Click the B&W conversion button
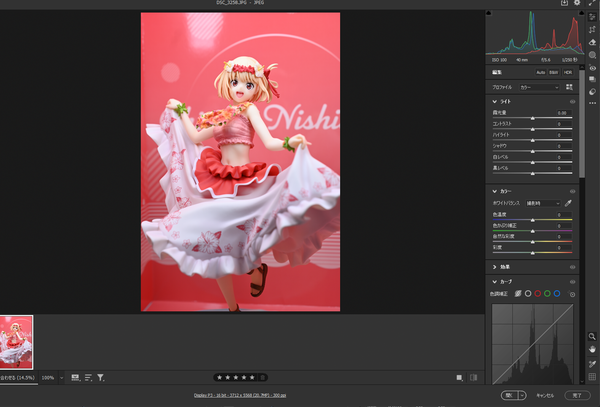 [x=553, y=72]
